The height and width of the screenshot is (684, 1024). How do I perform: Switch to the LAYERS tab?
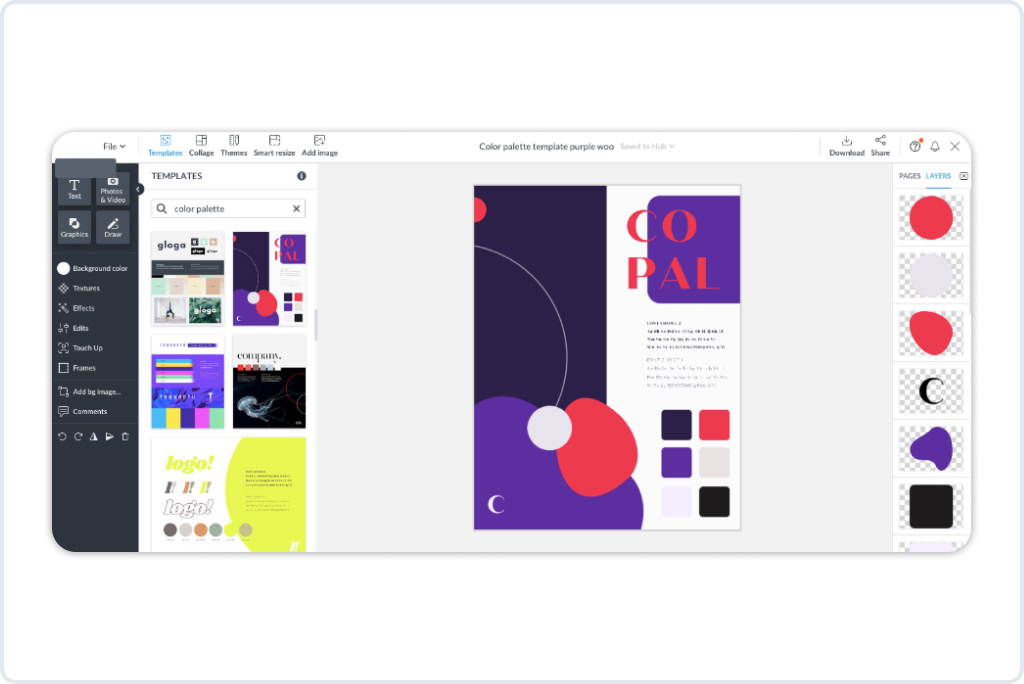(938, 176)
